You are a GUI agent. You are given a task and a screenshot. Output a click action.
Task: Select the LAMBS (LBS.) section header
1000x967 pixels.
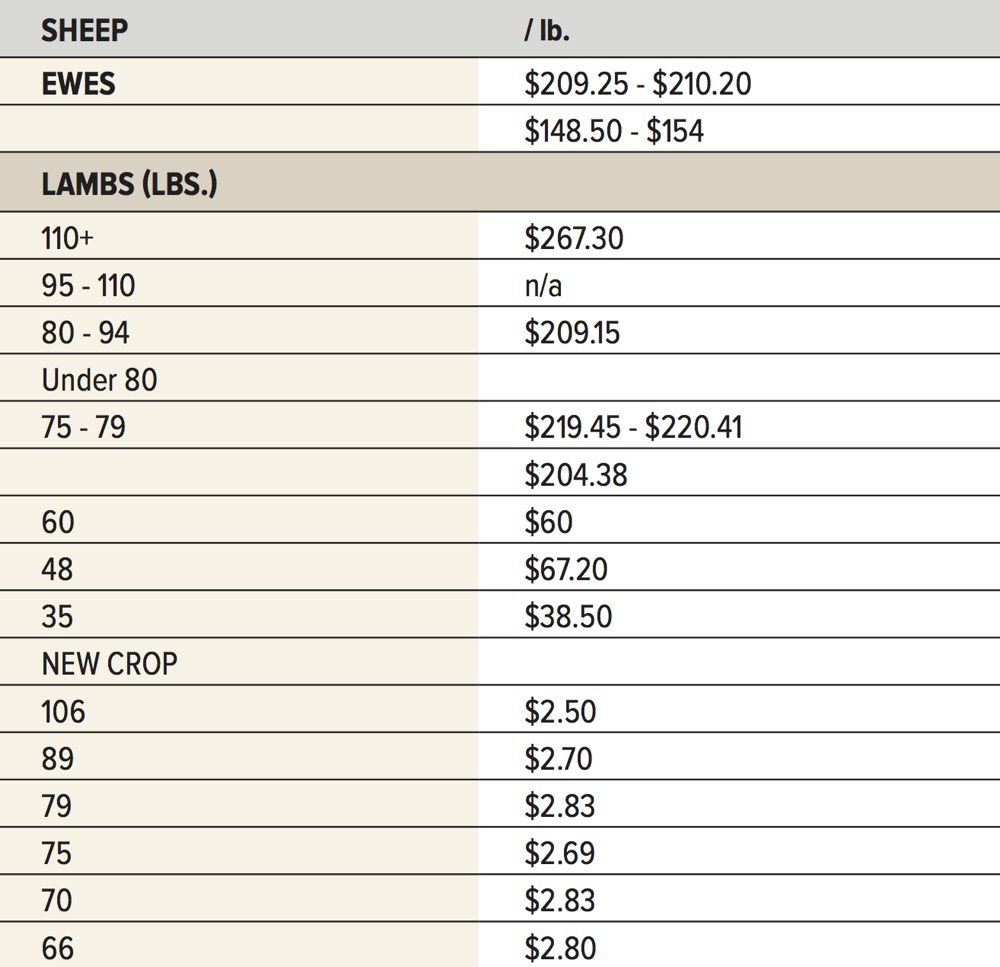[129, 184]
